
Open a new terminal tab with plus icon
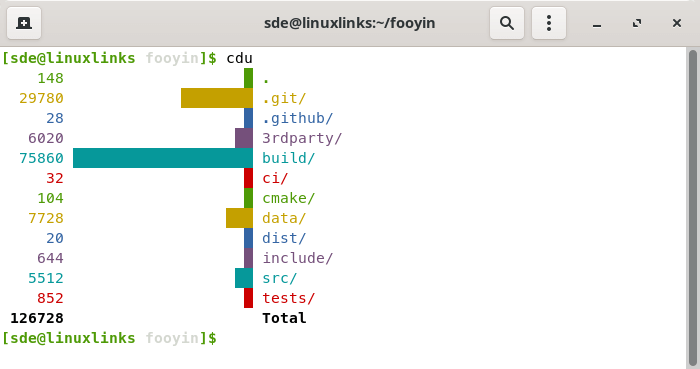(x=24, y=23)
